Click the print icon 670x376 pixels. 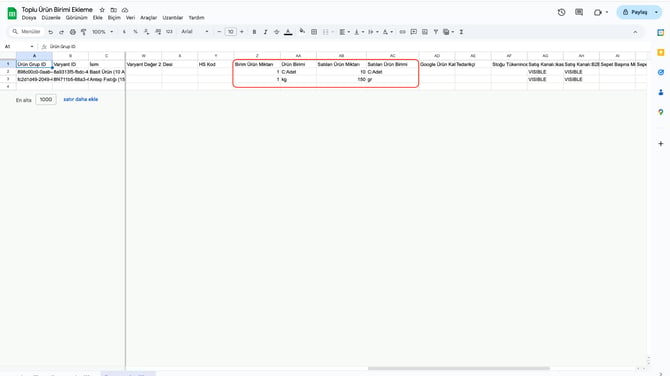coord(73,32)
